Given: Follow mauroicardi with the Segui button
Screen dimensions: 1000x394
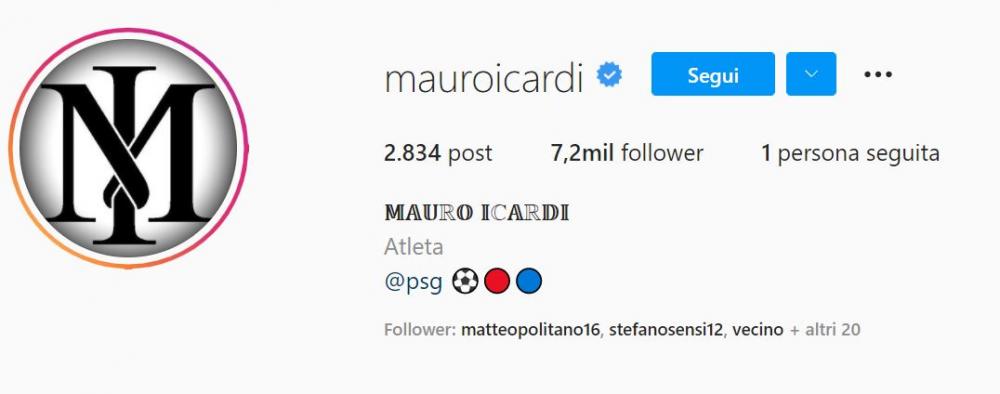Looking at the screenshot, I should (x=712, y=74).
